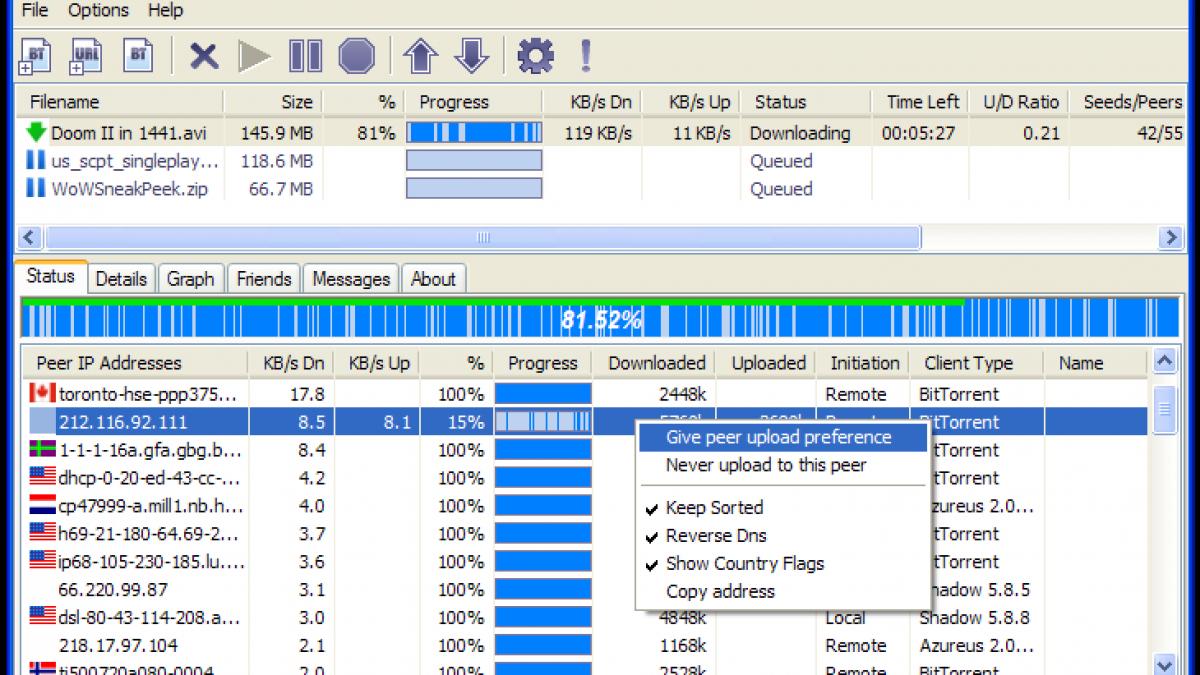Uncheck Reverse Dns in context menu
Viewport: 1200px width, 675px height.
(x=716, y=536)
